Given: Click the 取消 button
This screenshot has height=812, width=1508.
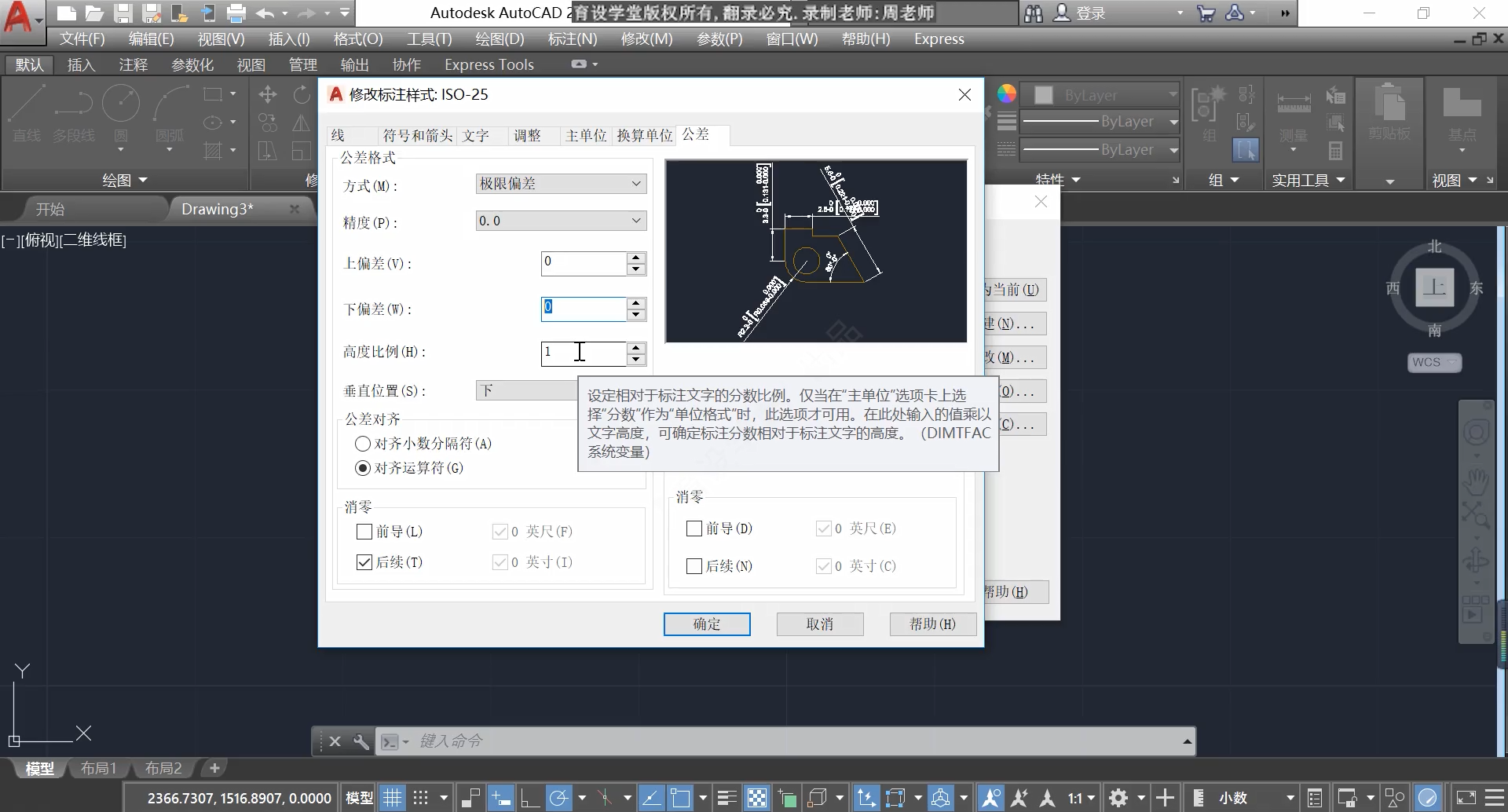Looking at the screenshot, I should click(820, 624).
